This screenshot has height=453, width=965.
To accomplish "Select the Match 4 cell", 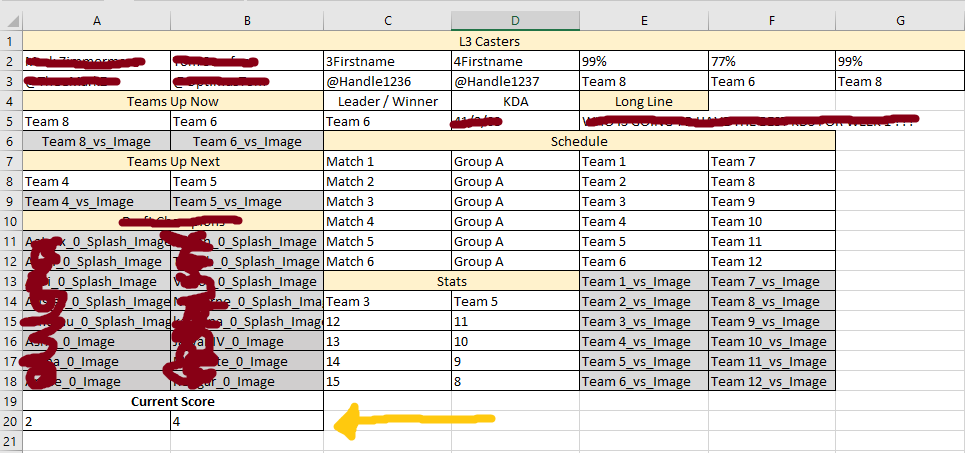I will (387, 221).
